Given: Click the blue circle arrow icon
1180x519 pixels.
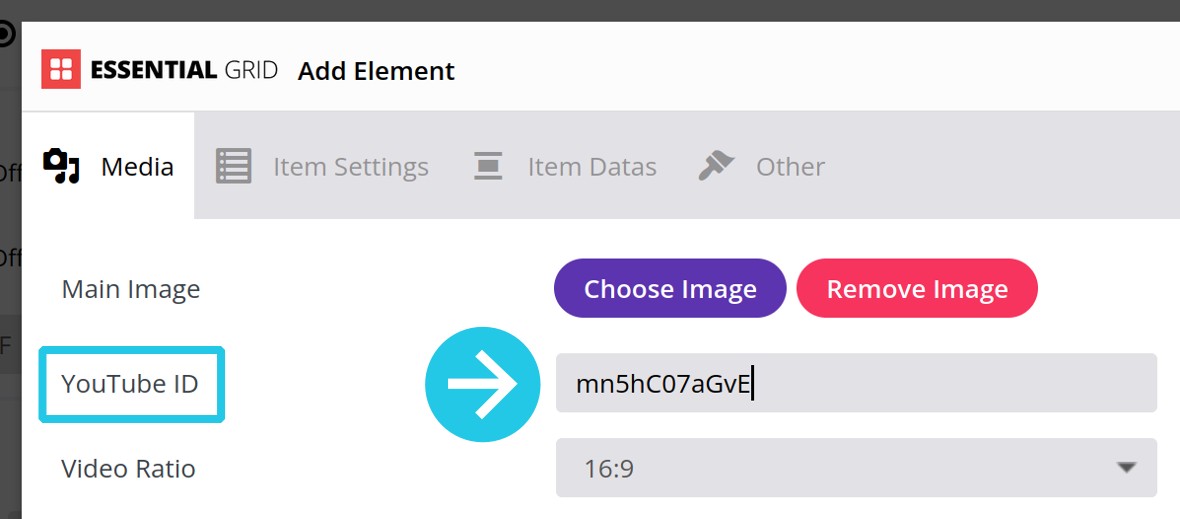Looking at the screenshot, I should pos(483,384).
